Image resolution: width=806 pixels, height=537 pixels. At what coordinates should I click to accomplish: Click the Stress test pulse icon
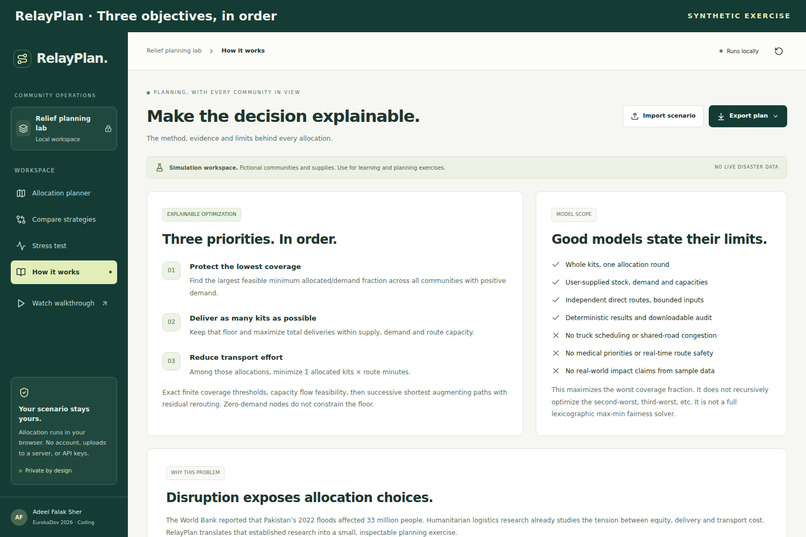coord(21,246)
